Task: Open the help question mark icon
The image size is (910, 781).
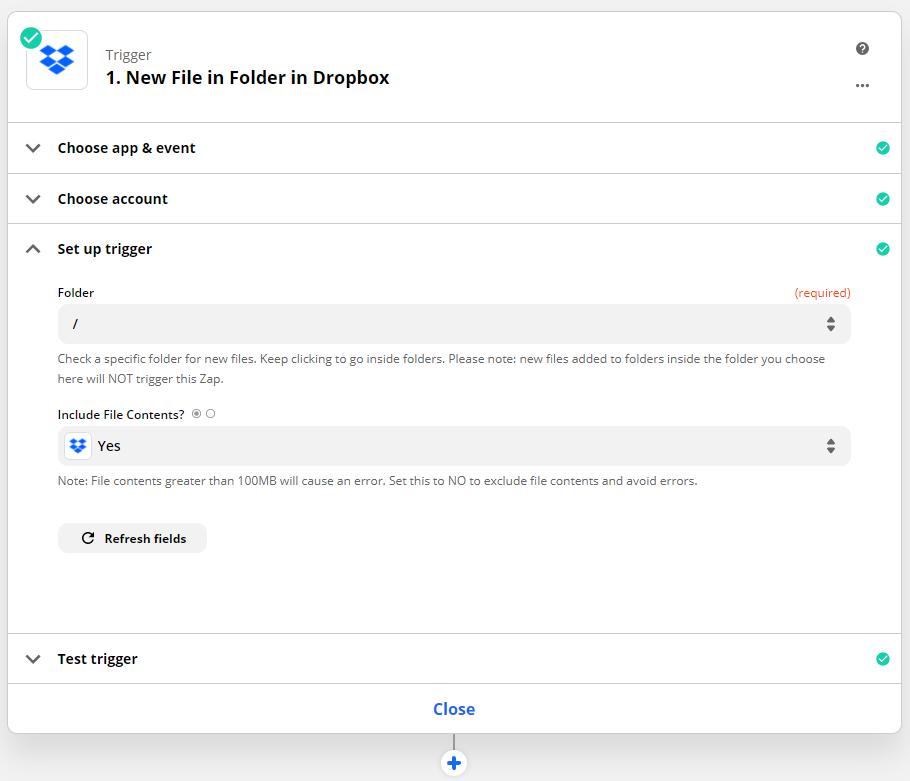Action: [862, 49]
